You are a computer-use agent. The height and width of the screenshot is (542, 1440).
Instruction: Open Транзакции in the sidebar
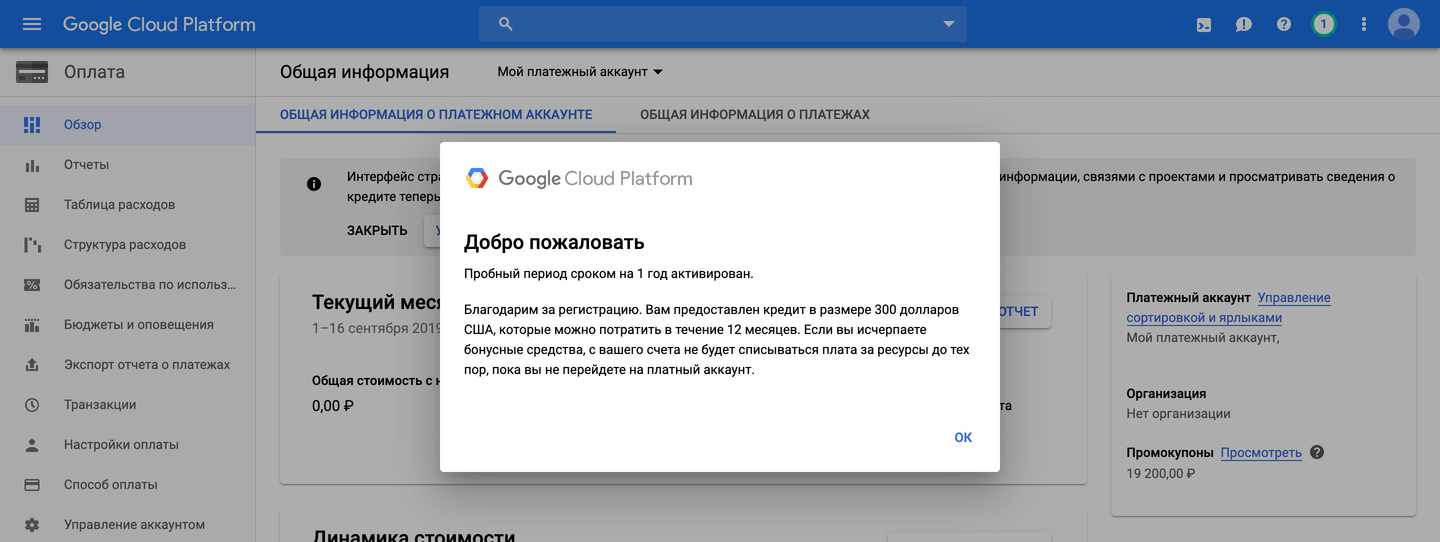click(100, 405)
